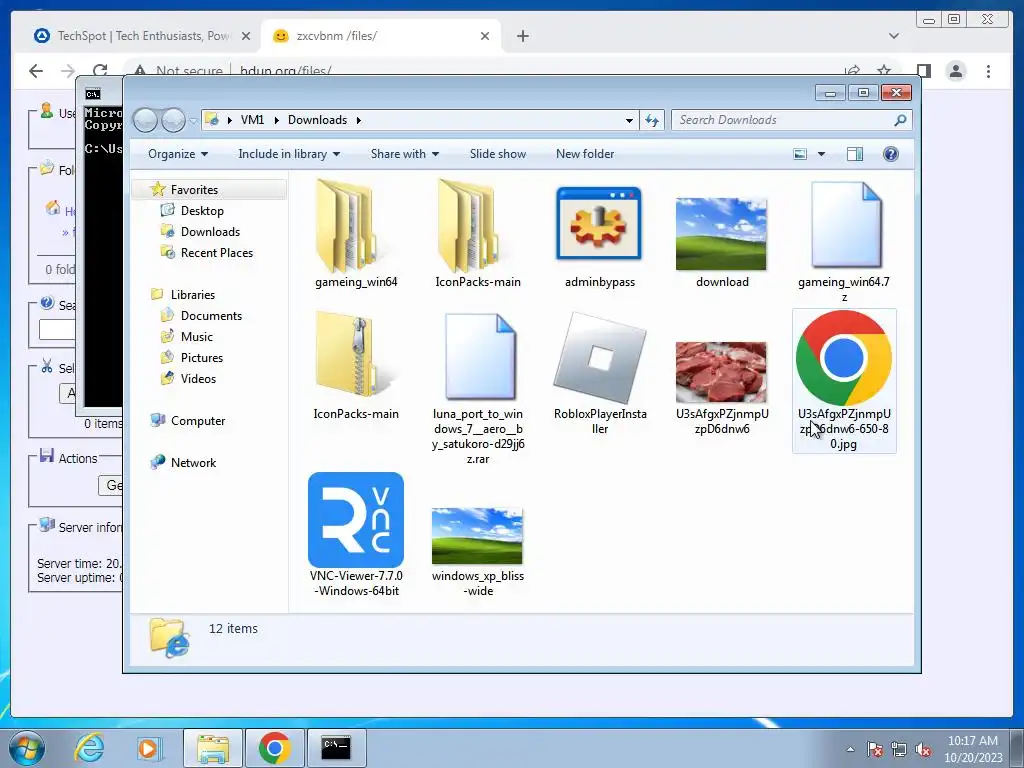
Task: Select the IconPacks-main zipped folder
Action: pos(355,366)
